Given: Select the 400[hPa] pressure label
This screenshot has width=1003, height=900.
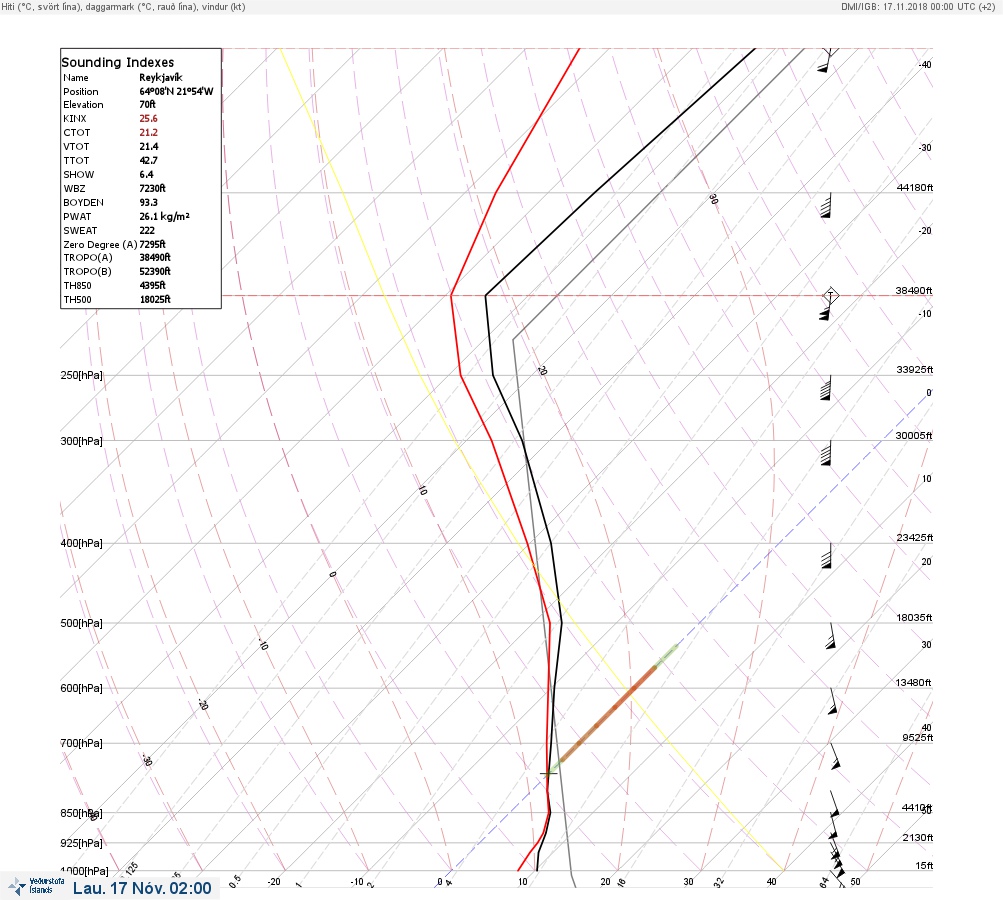Looking at the screenshot, I should pos(81,543).
